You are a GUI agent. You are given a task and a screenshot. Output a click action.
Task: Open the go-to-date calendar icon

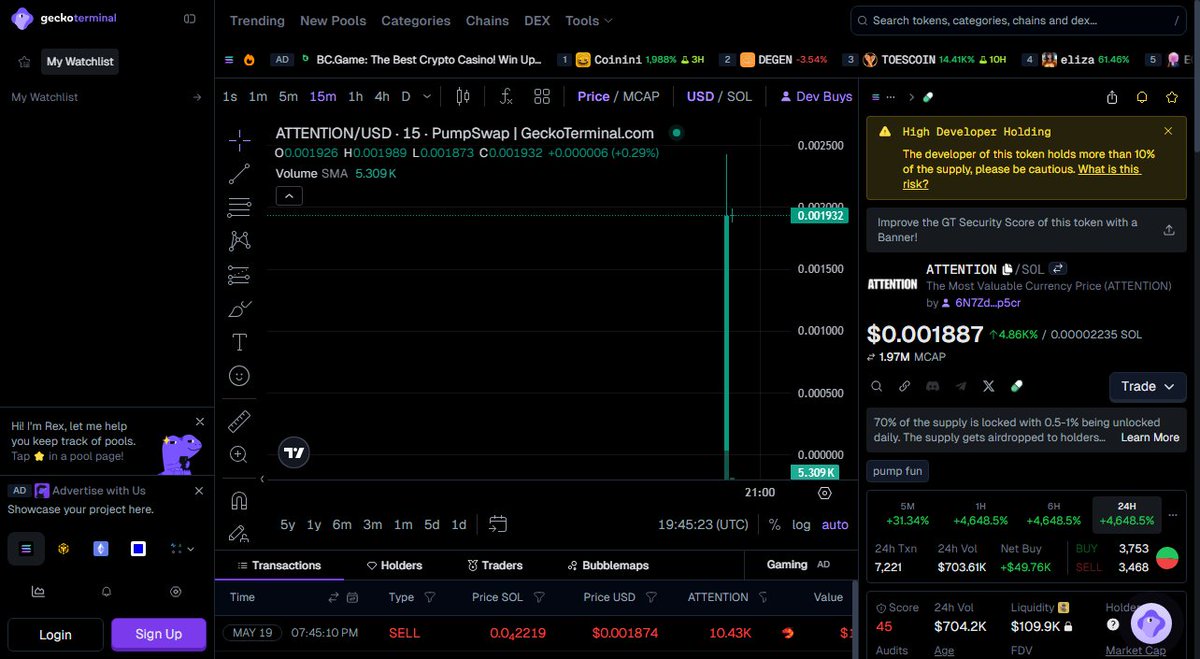(x=498, y=524)
